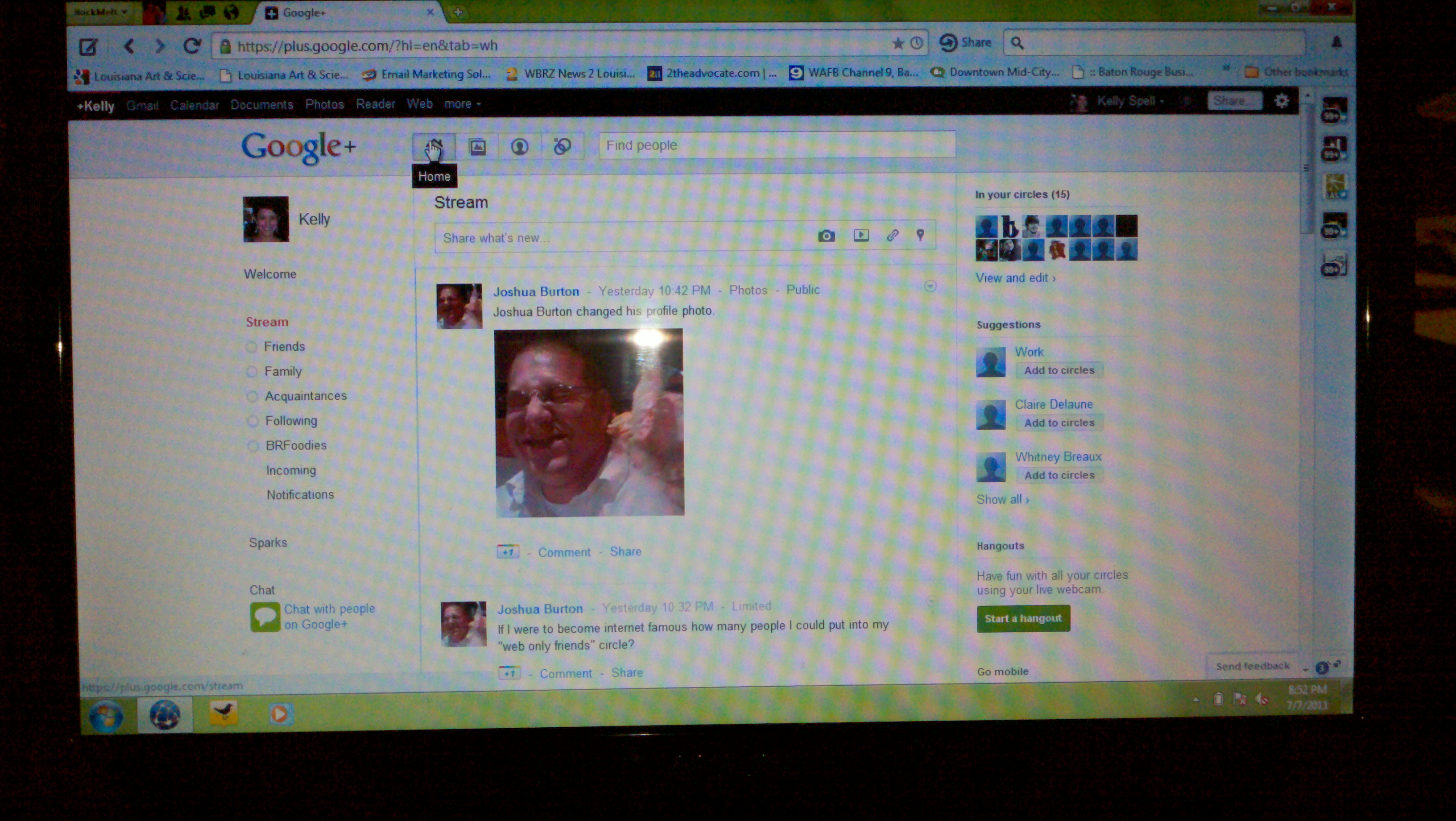
Task: Click the video icon in share box
Action: (x=861, y=235)
